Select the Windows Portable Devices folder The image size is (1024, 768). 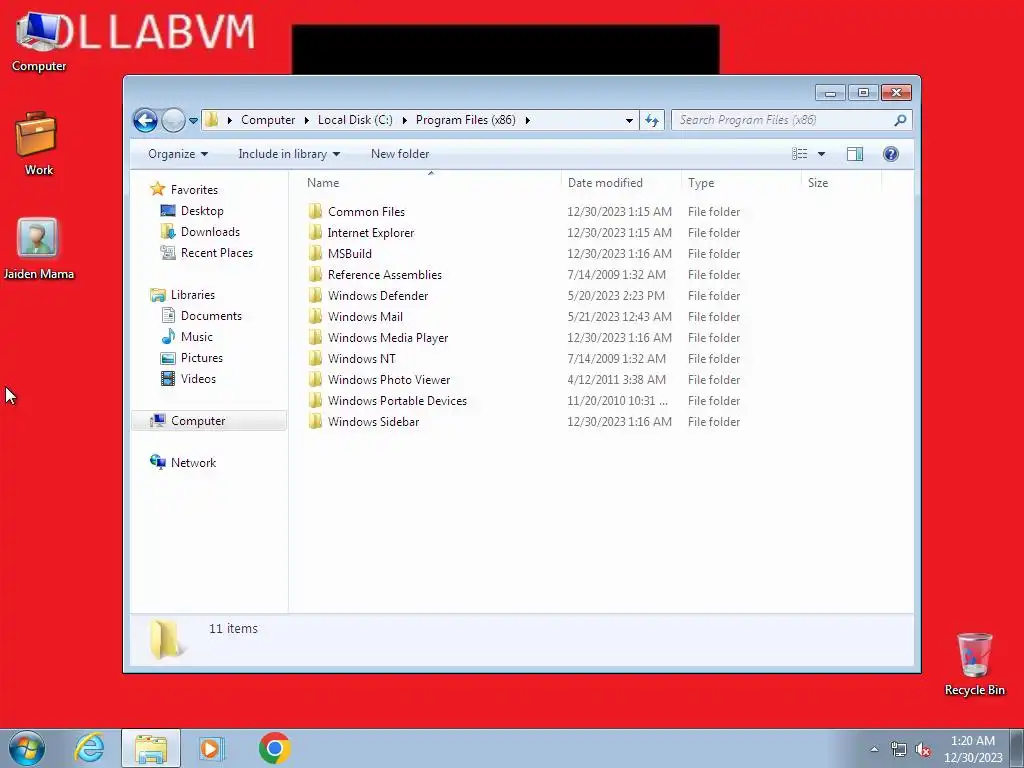[397, 400]
